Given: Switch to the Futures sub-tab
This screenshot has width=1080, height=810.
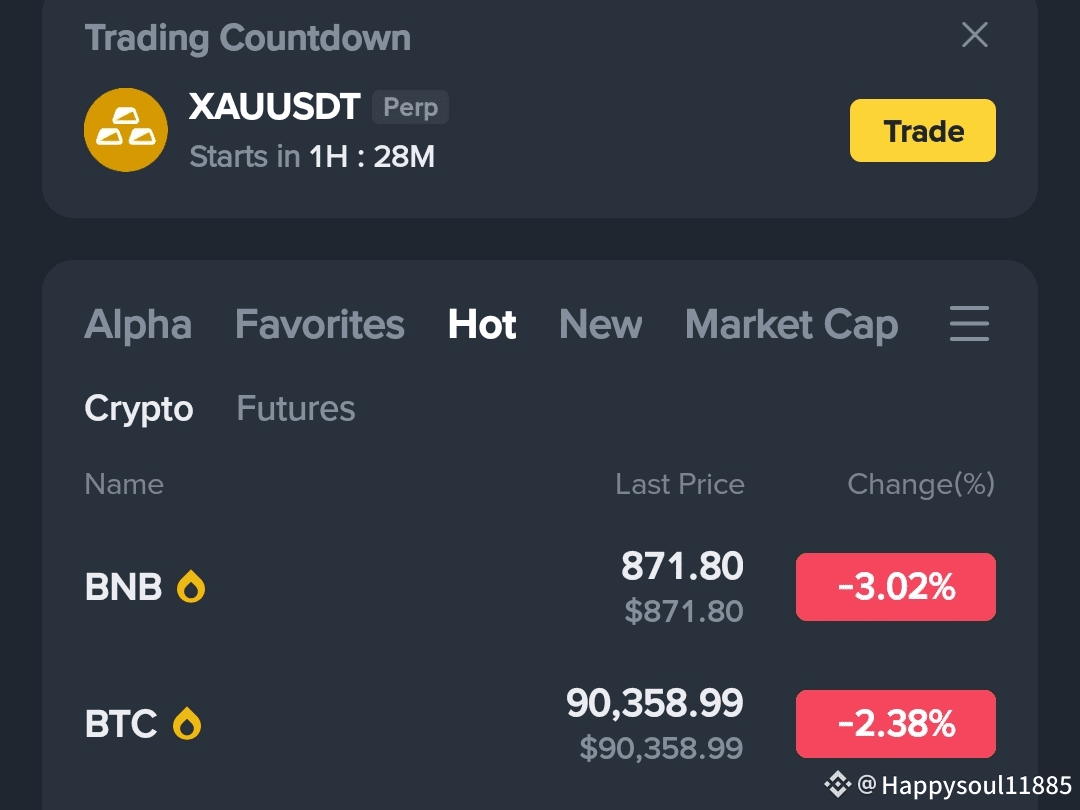Looking at the screenshot, I should coord(296,408).
